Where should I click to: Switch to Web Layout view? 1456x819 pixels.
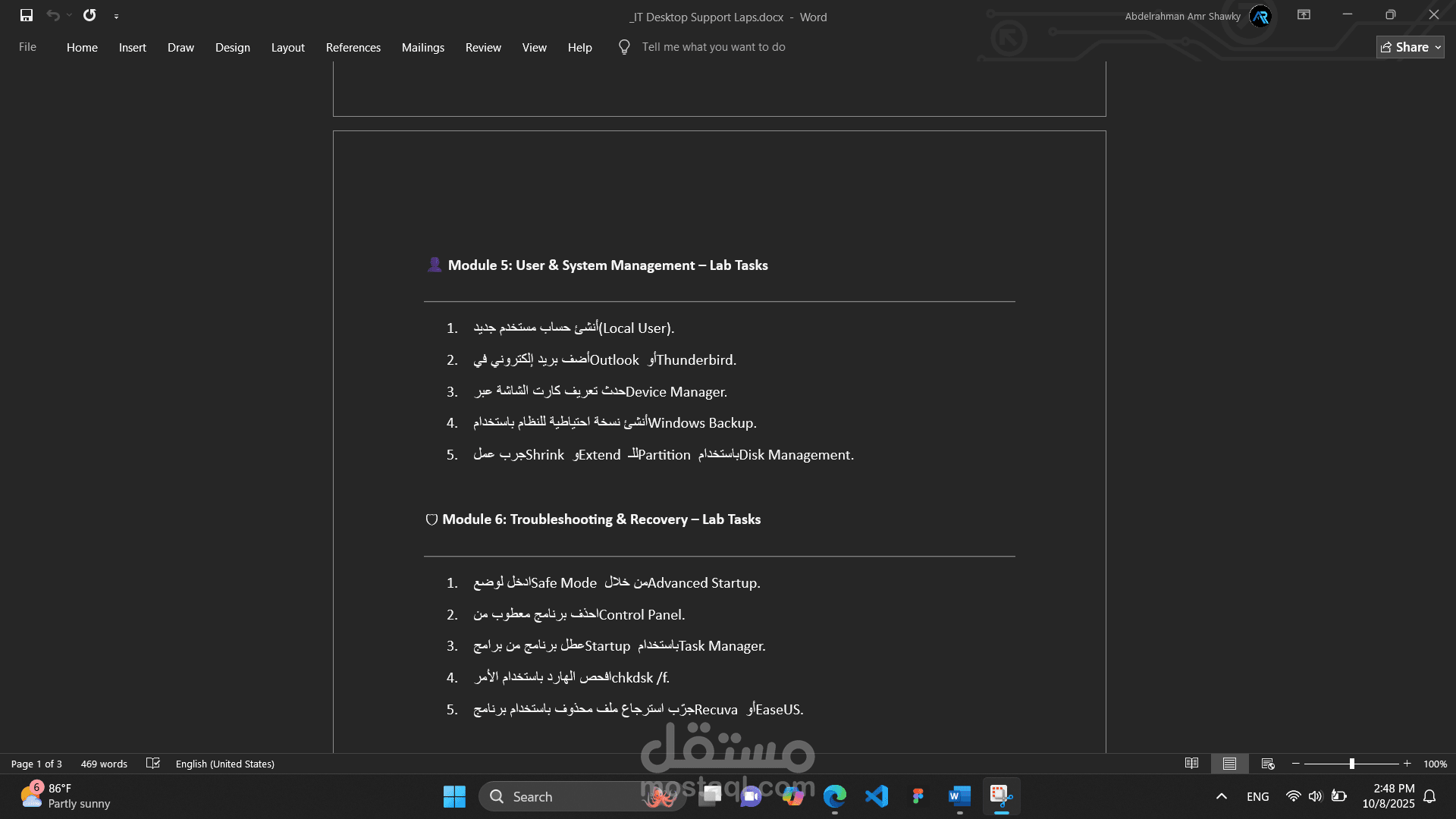[x=1267, y=764]
